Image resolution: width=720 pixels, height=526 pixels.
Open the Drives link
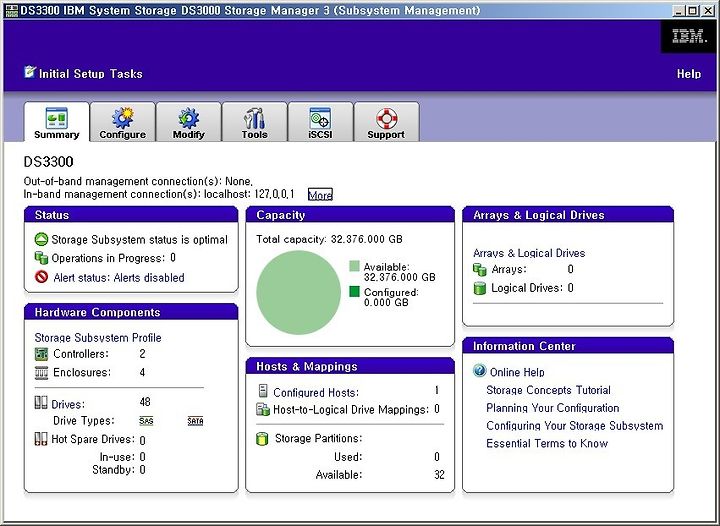(68, 404)
